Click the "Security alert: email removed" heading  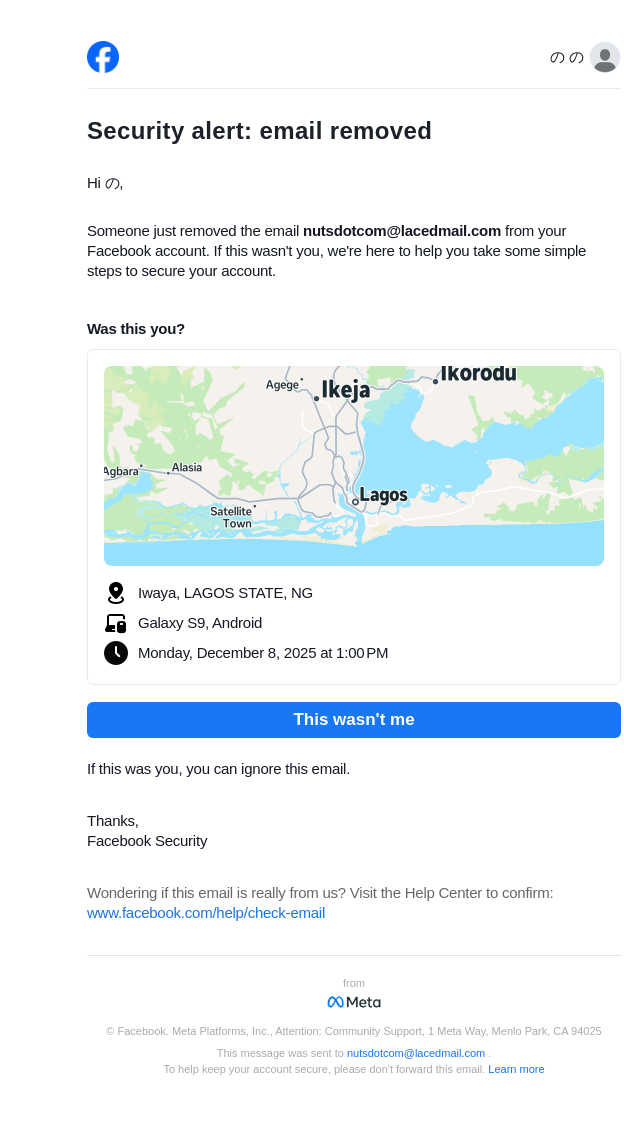click(259, 131)
